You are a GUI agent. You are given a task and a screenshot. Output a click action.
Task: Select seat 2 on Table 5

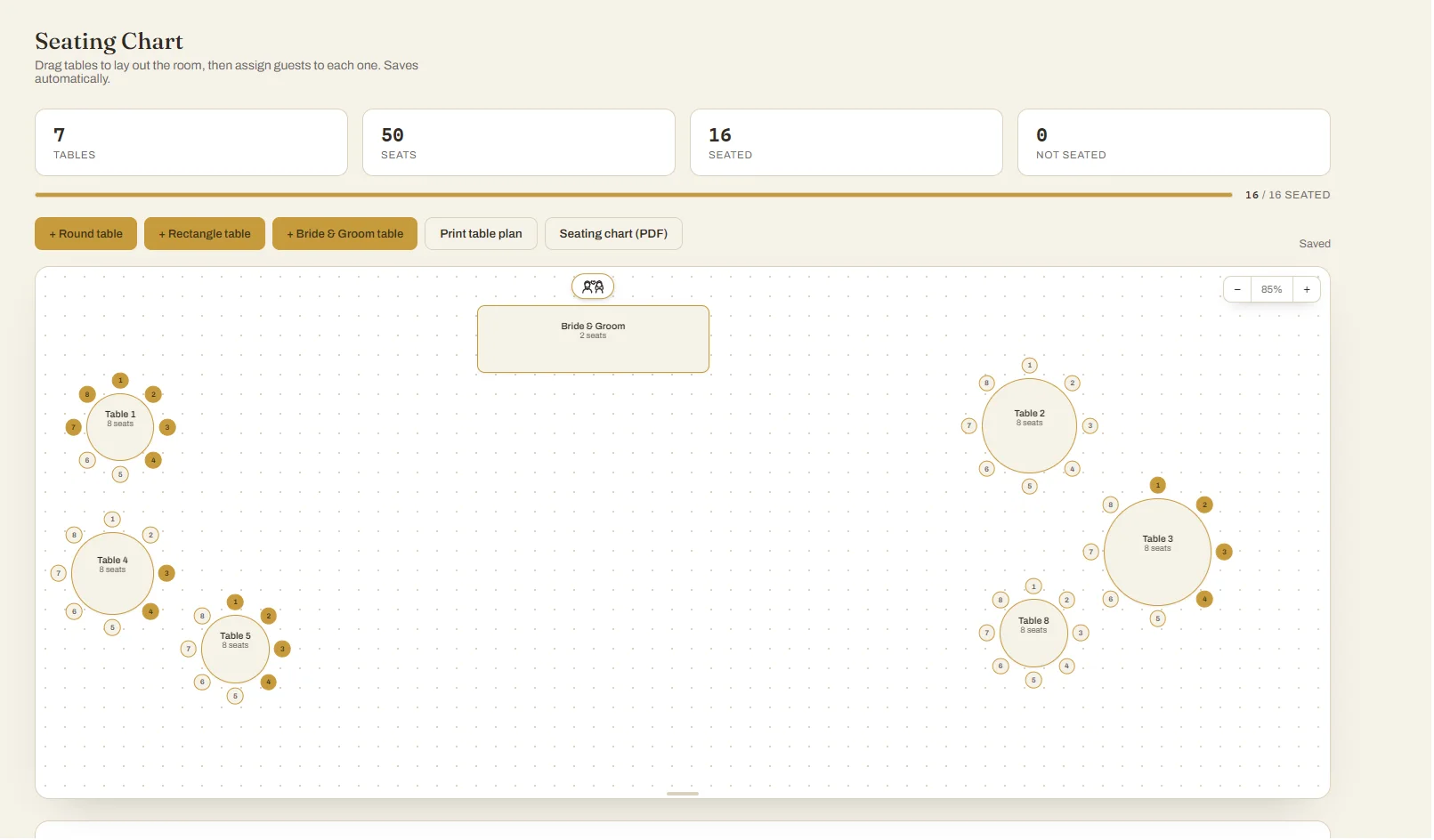pos(270,617)
